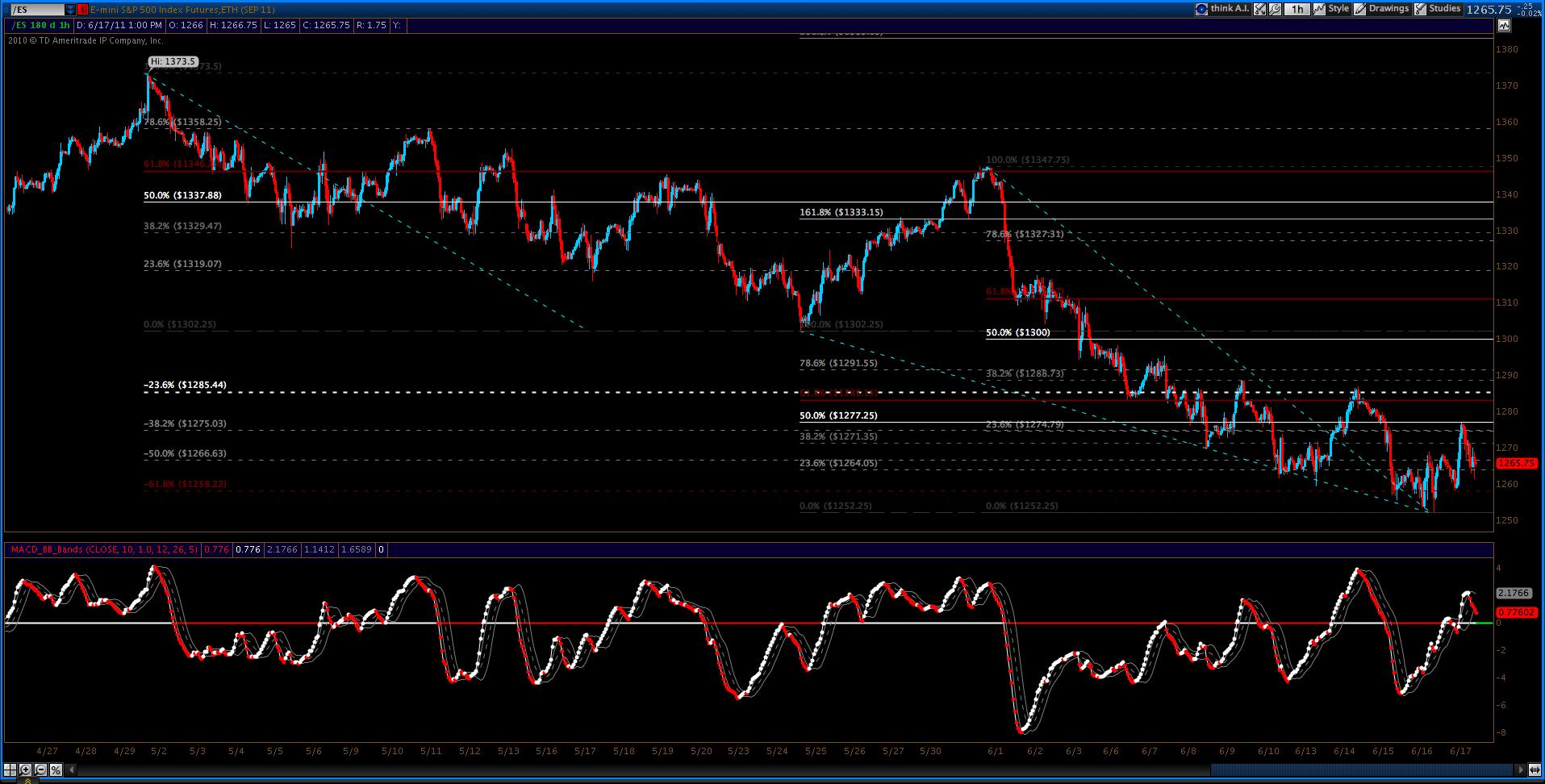1545x784 pixels.
Task: Click the 6/17 date on time axis
Action: click(1460, 751)
